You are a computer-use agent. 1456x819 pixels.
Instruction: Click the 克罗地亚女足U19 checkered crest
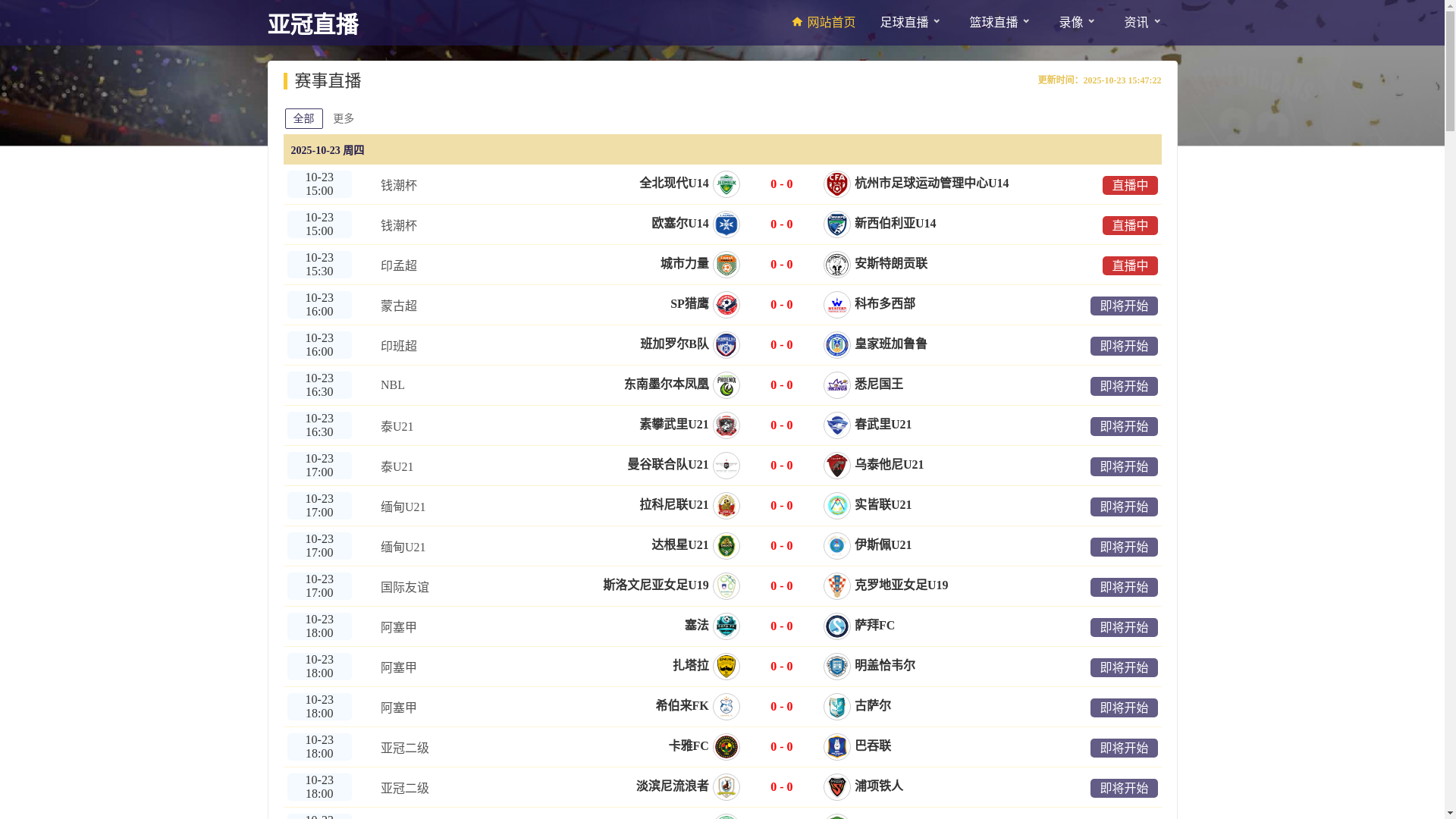pos(836,586)
